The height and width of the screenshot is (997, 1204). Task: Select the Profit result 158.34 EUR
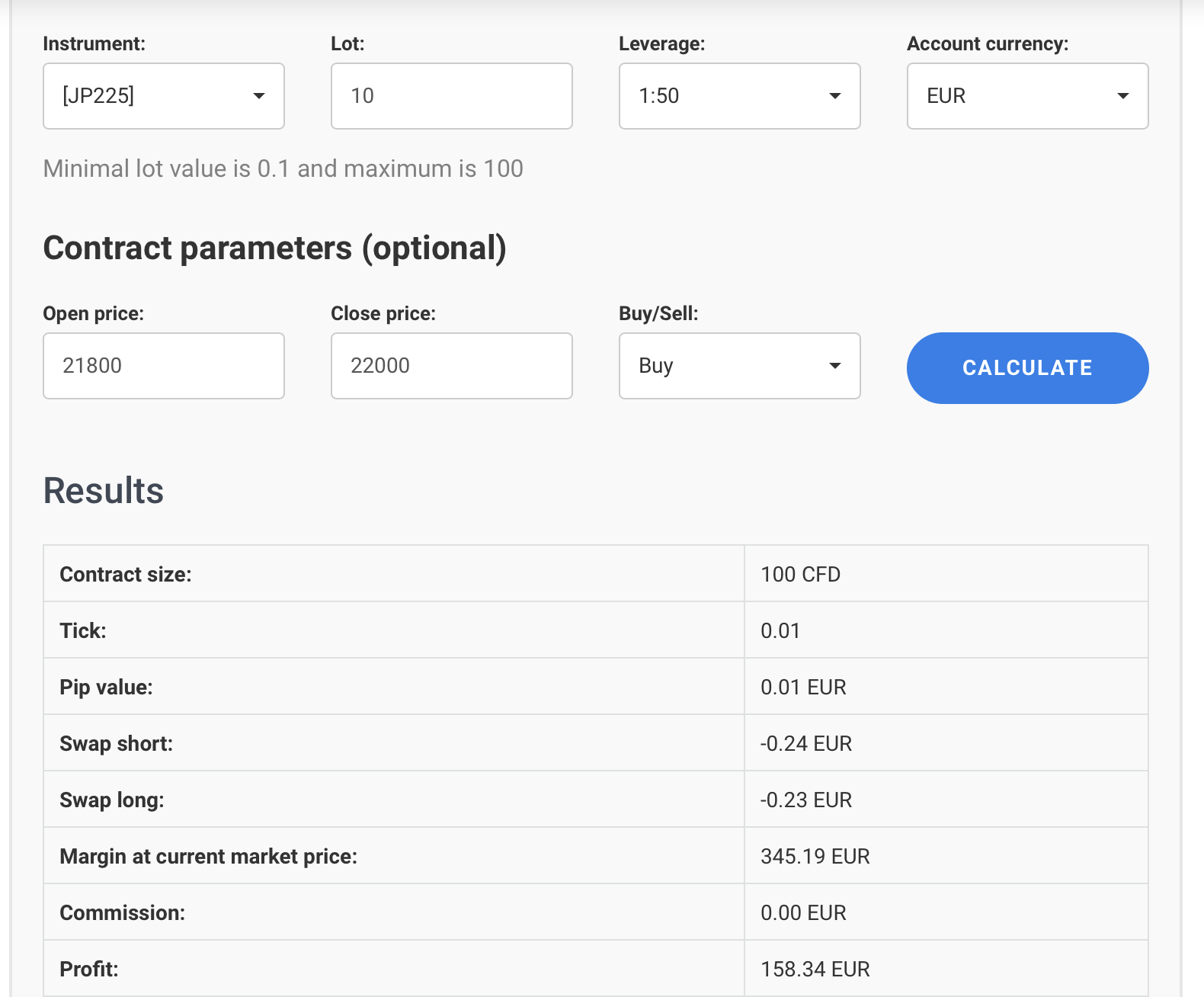(815, 969)
